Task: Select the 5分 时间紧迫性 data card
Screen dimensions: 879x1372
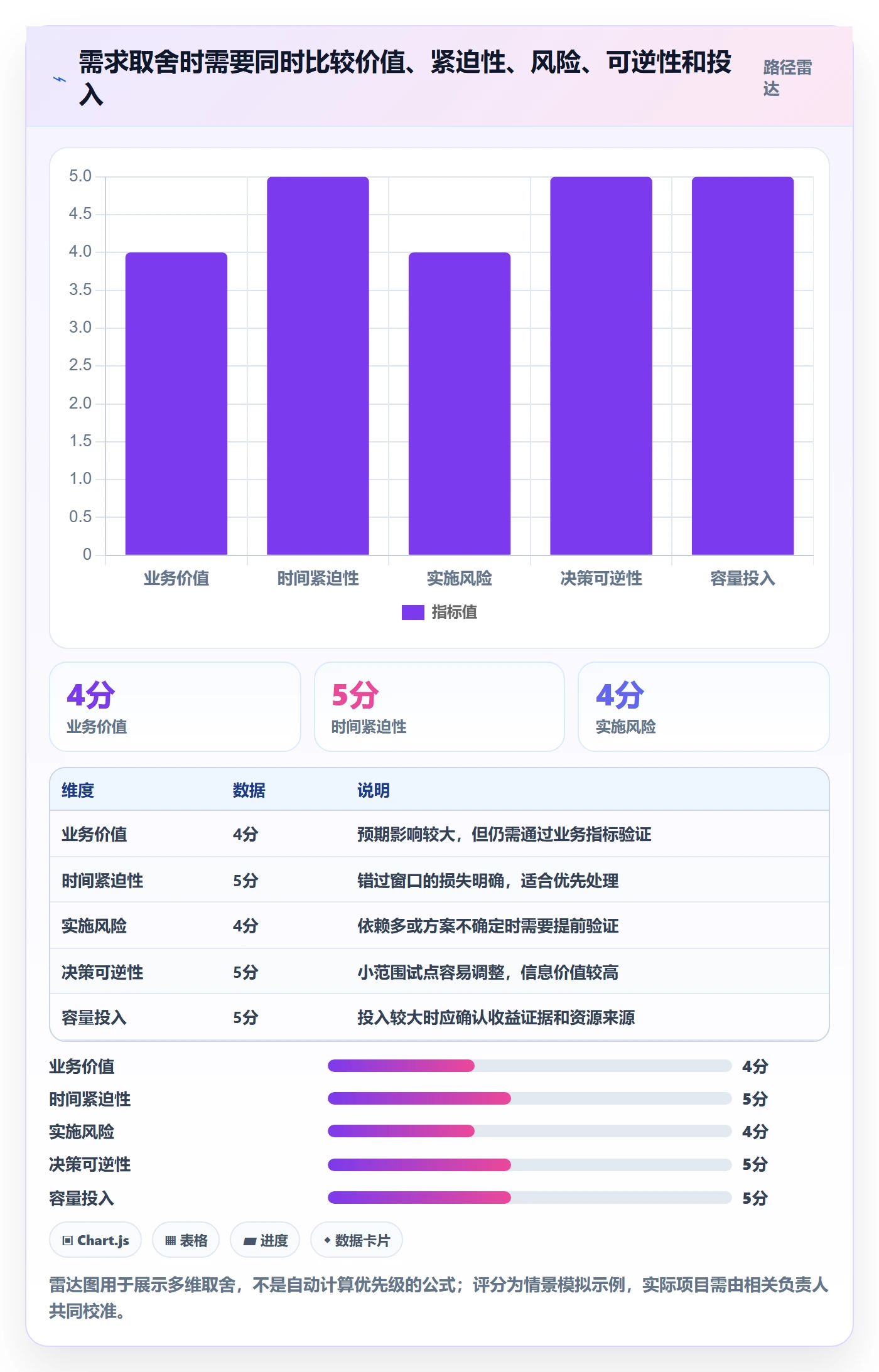Action: (x=439, y=707)
